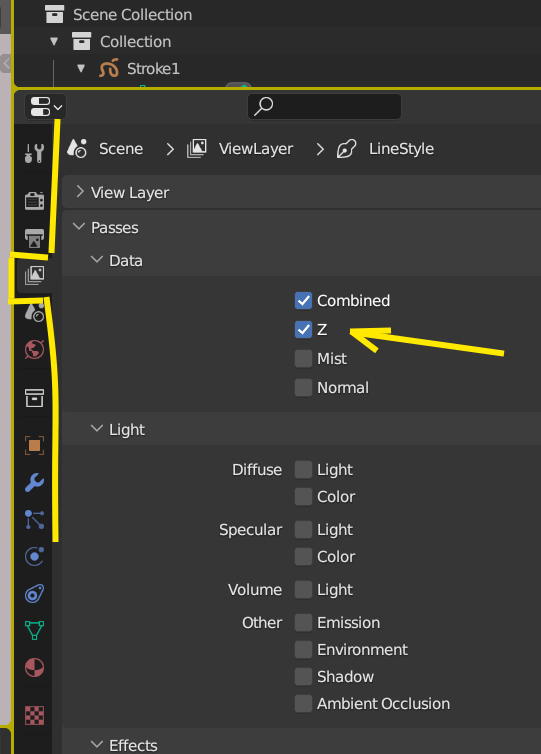Open the Tool properties tab
The image size is (541, 754).
(34, 153)
